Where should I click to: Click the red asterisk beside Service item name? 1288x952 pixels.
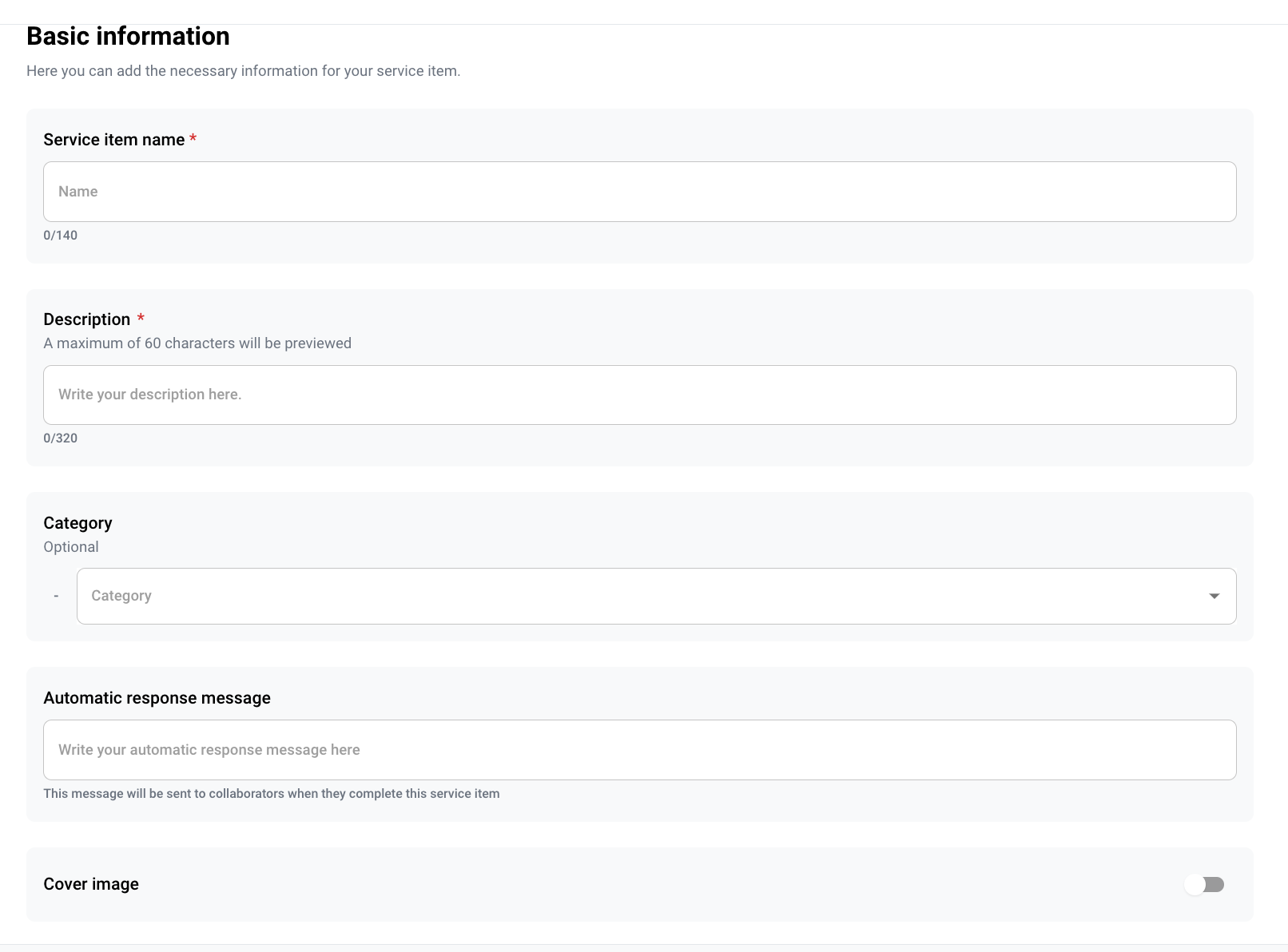click(x=193, y=140)
